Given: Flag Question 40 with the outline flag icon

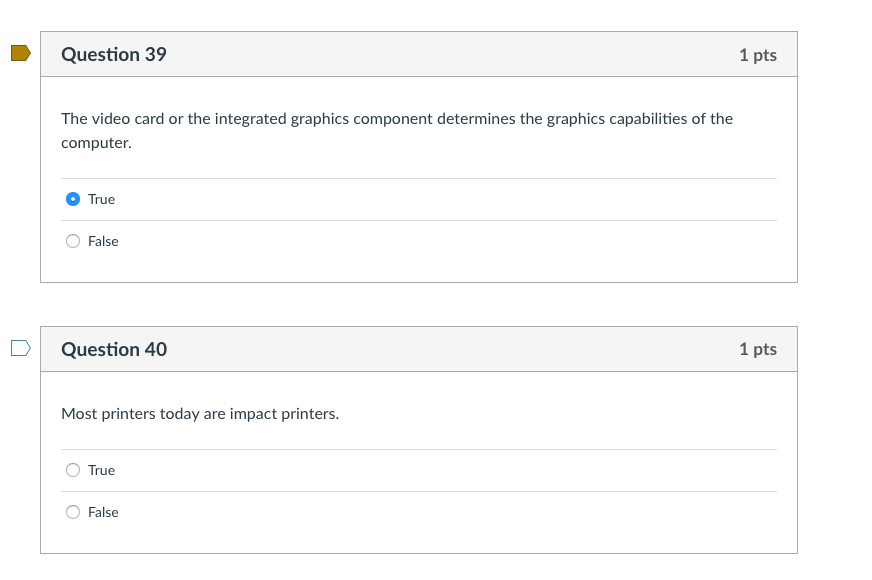Looking at the screenshot, I should (x=20, y=348).
